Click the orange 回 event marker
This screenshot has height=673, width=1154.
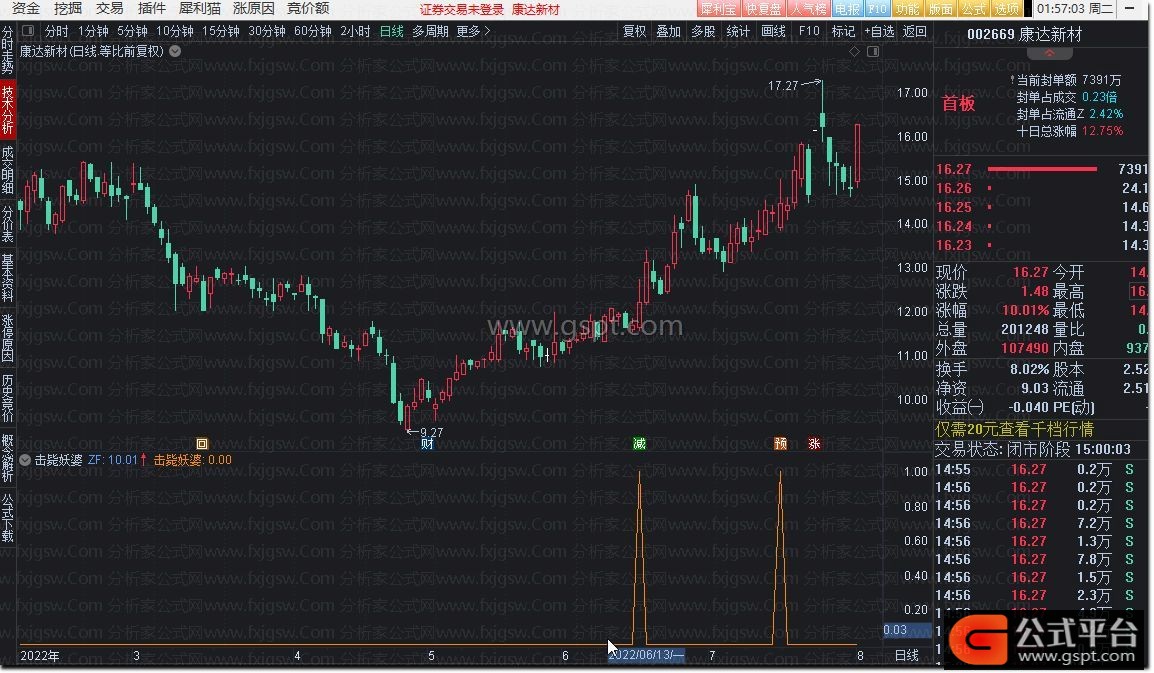click(x=202, y=443)
